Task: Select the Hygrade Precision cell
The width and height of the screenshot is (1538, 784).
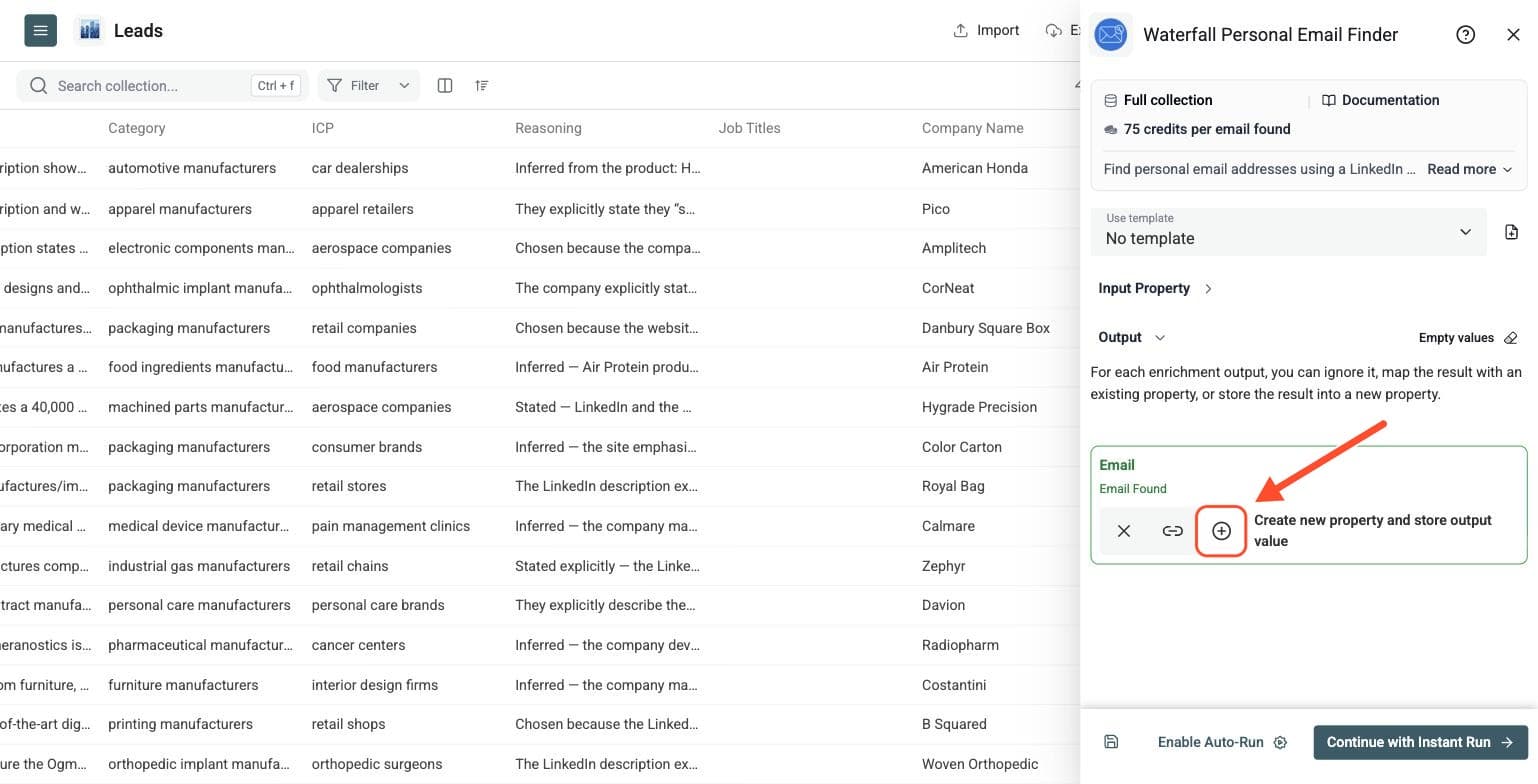Action: coord(979,407)
